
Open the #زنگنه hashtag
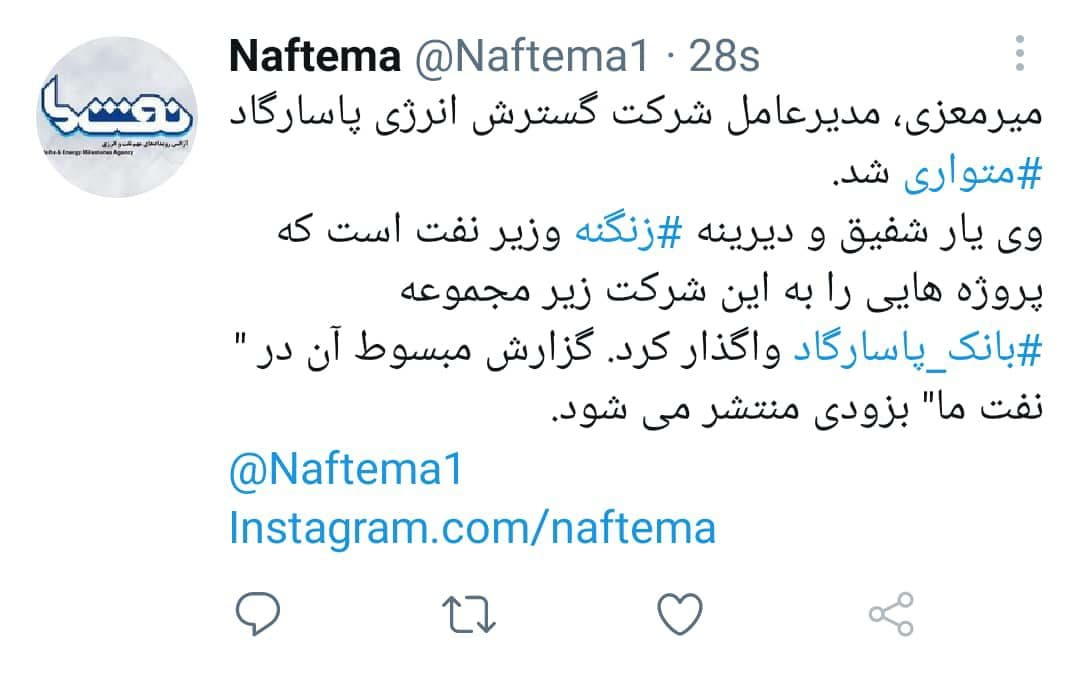tap(628, 232)
